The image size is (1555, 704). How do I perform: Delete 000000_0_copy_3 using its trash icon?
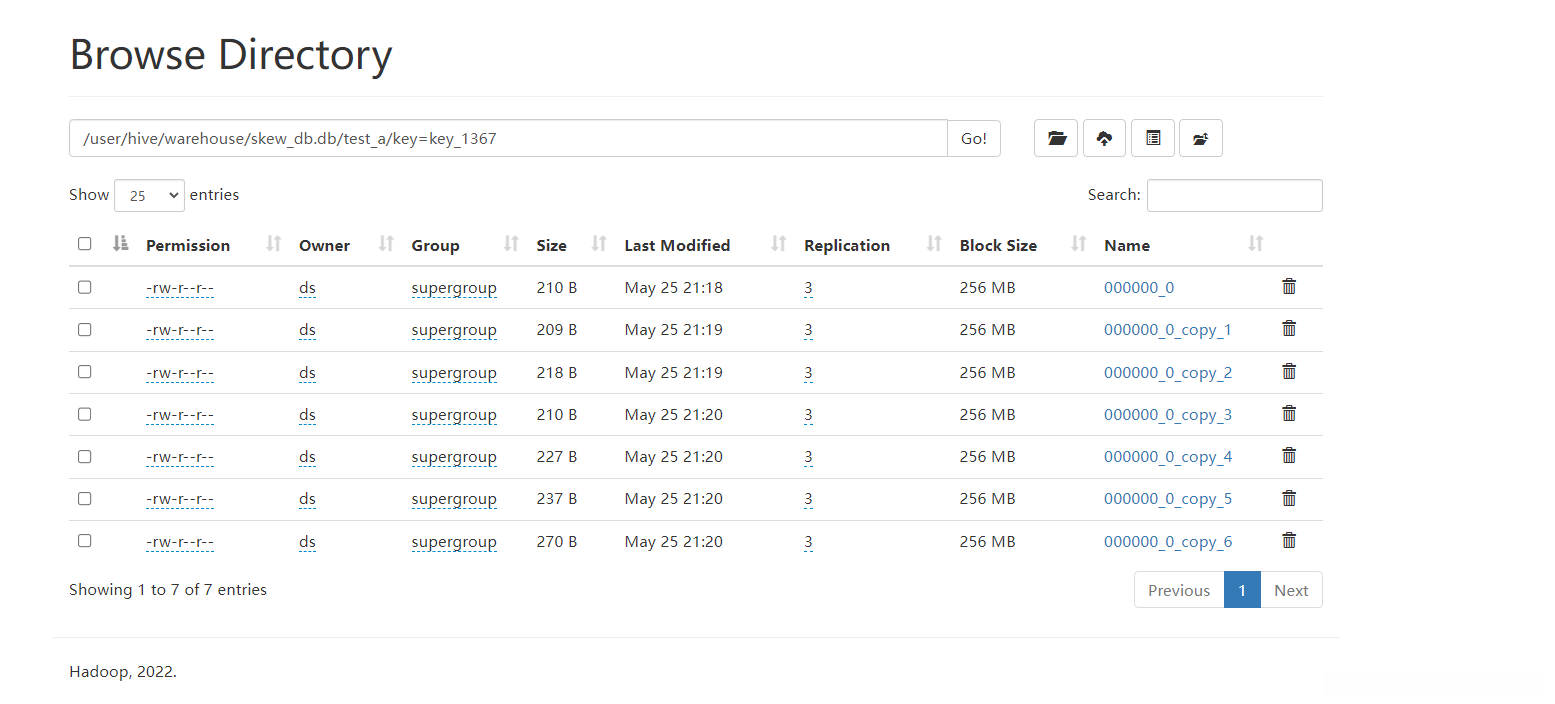1289,414
